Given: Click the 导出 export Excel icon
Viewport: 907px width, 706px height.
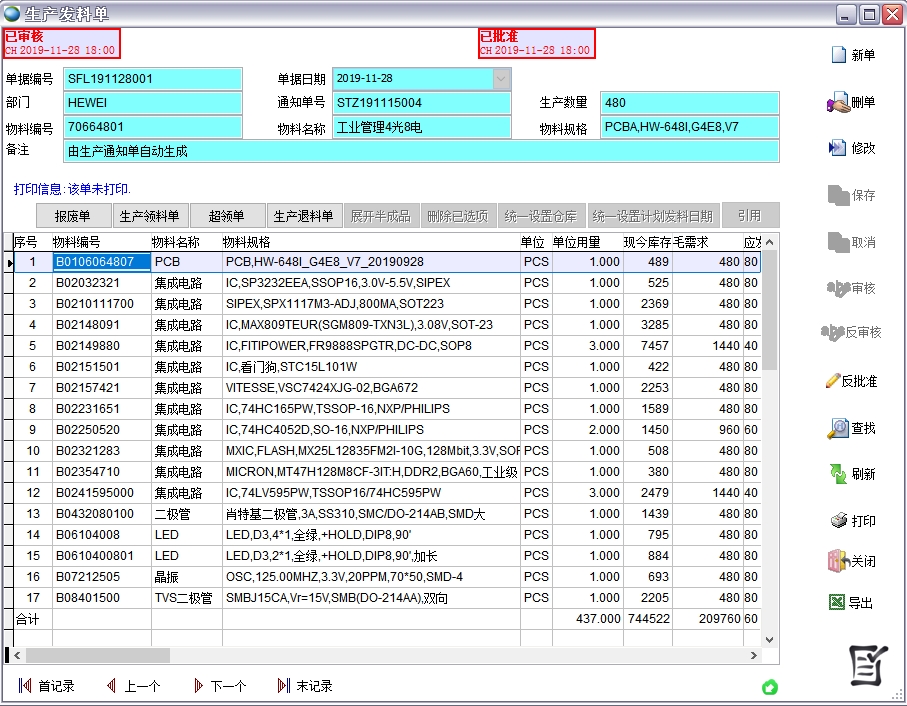Looking at the screenshot, I should coord(838,603).
